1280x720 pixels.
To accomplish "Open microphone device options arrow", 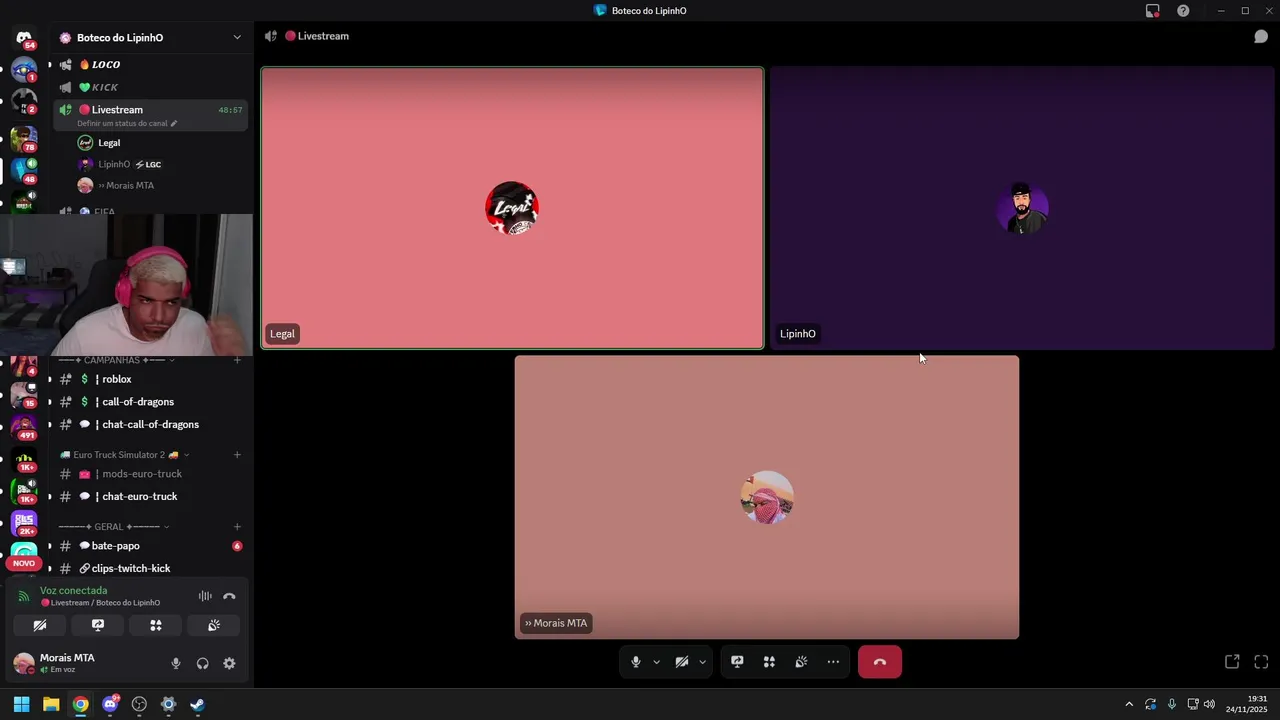I will coord(656,662).
